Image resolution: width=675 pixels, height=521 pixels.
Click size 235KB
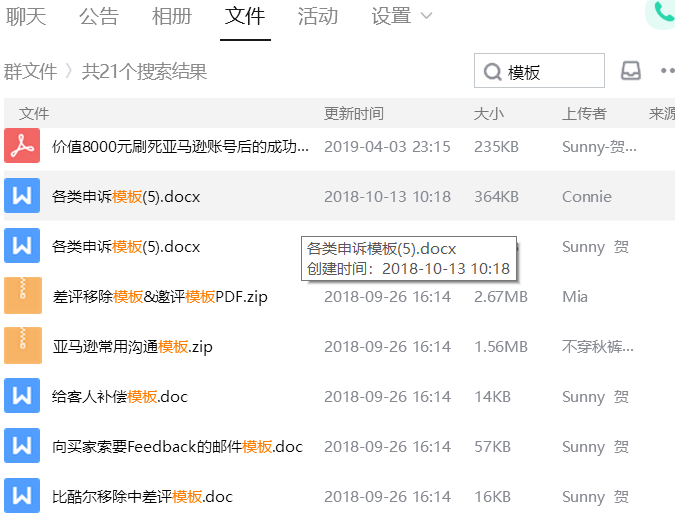tap(496, 147)
